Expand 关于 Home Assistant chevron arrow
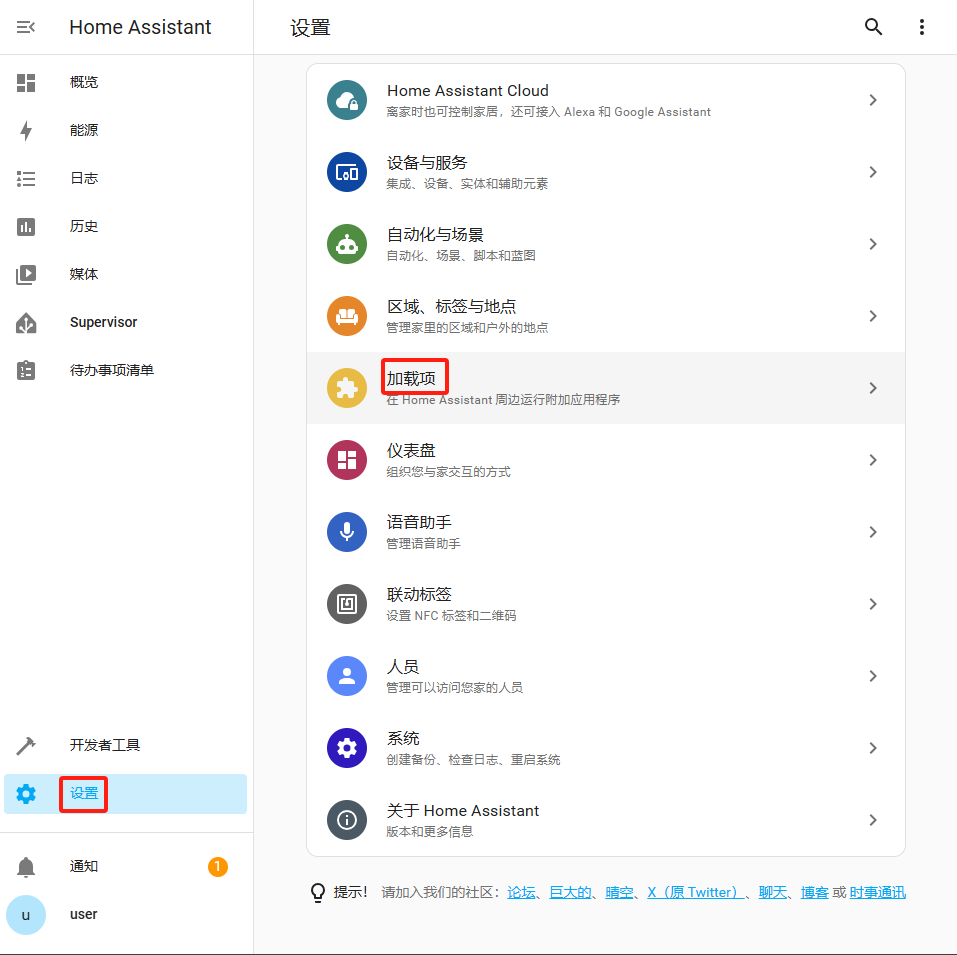Screen dimensions: 957x955 [873, 820]
